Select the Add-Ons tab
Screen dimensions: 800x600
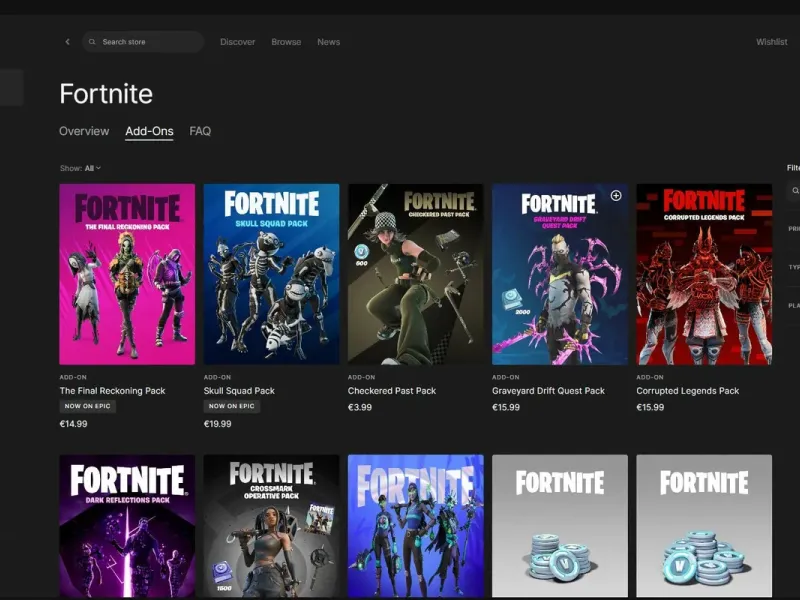(x=149, y=131)
